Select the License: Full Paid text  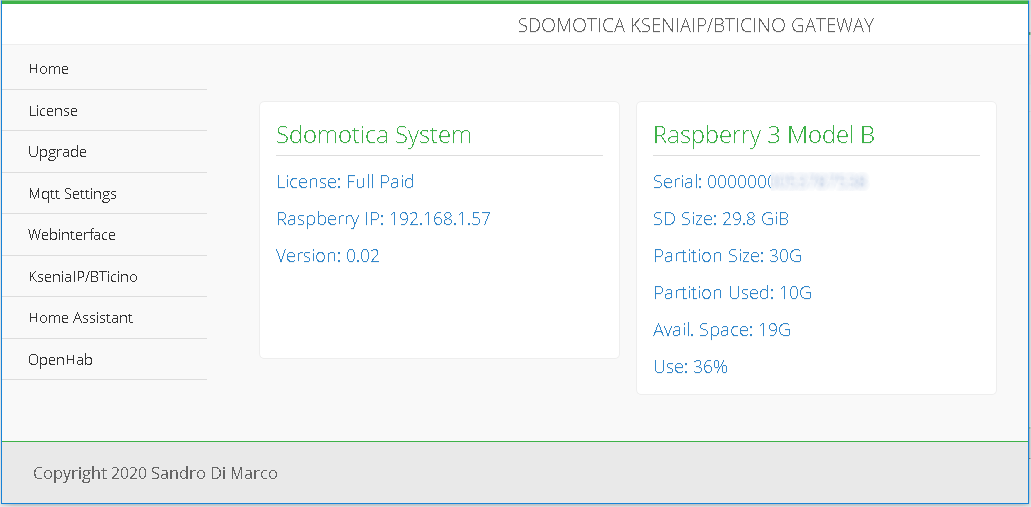tap(345, 181)
